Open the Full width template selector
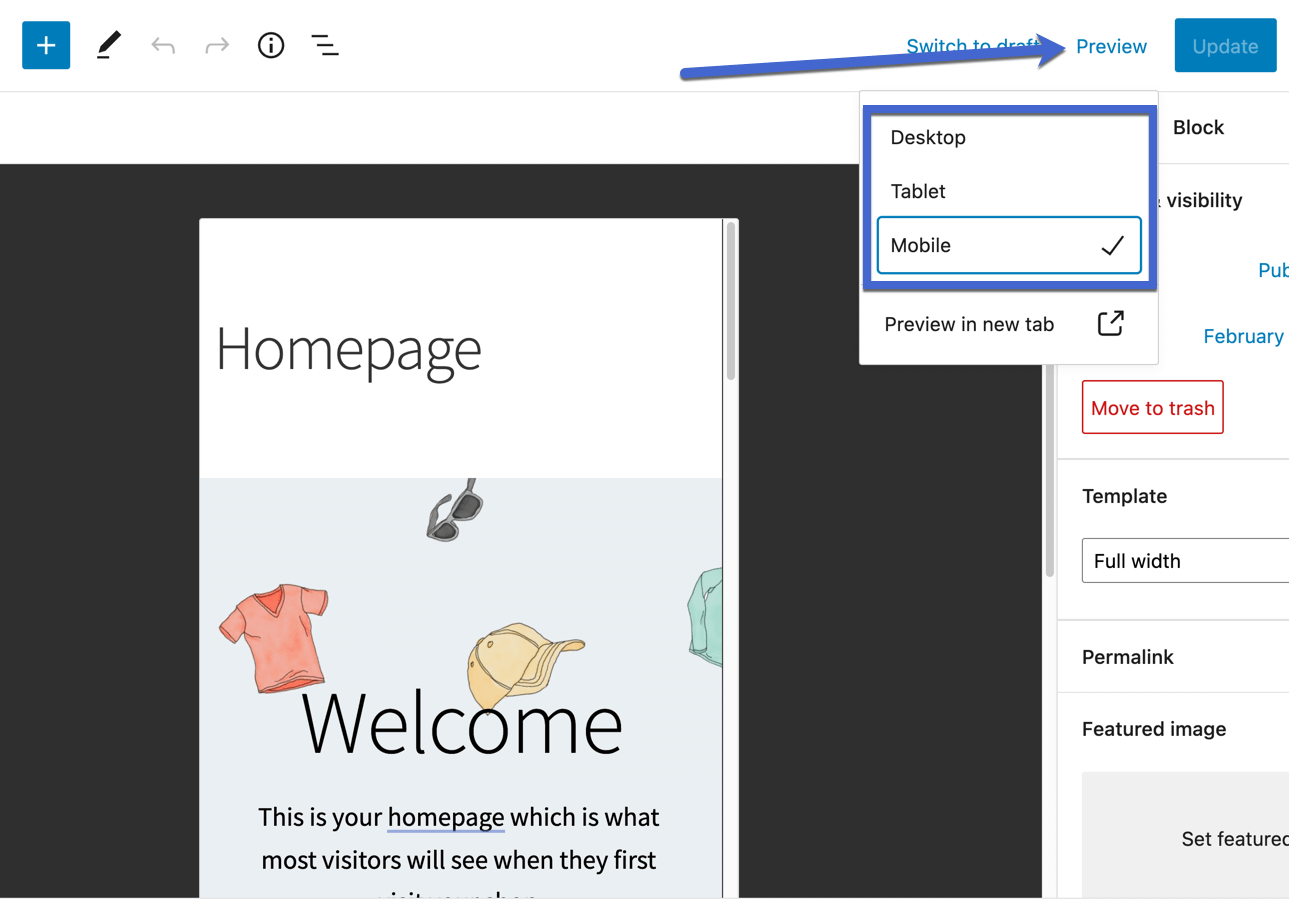1289x900 pixels. point(1184,560)
